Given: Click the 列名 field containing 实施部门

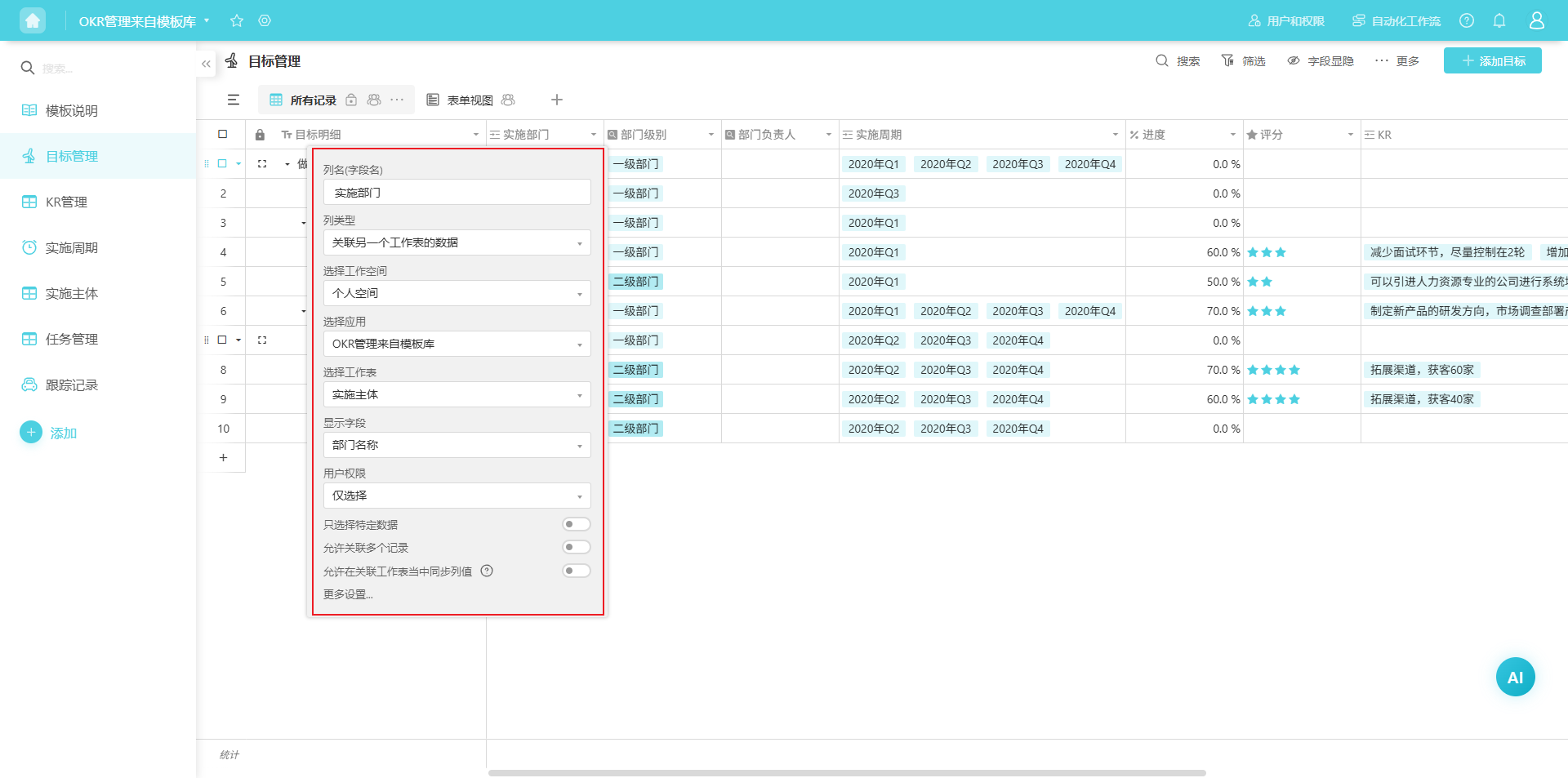Looking at the screenshot, I should tap(457, 192).
